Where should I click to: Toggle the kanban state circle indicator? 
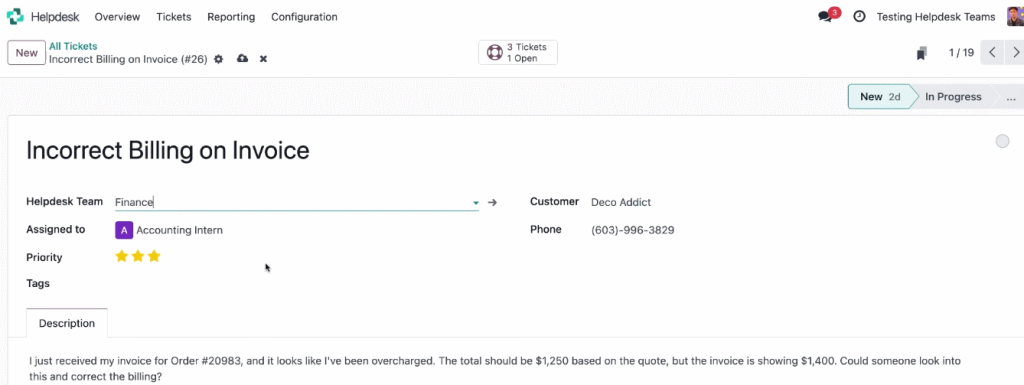1002,141
